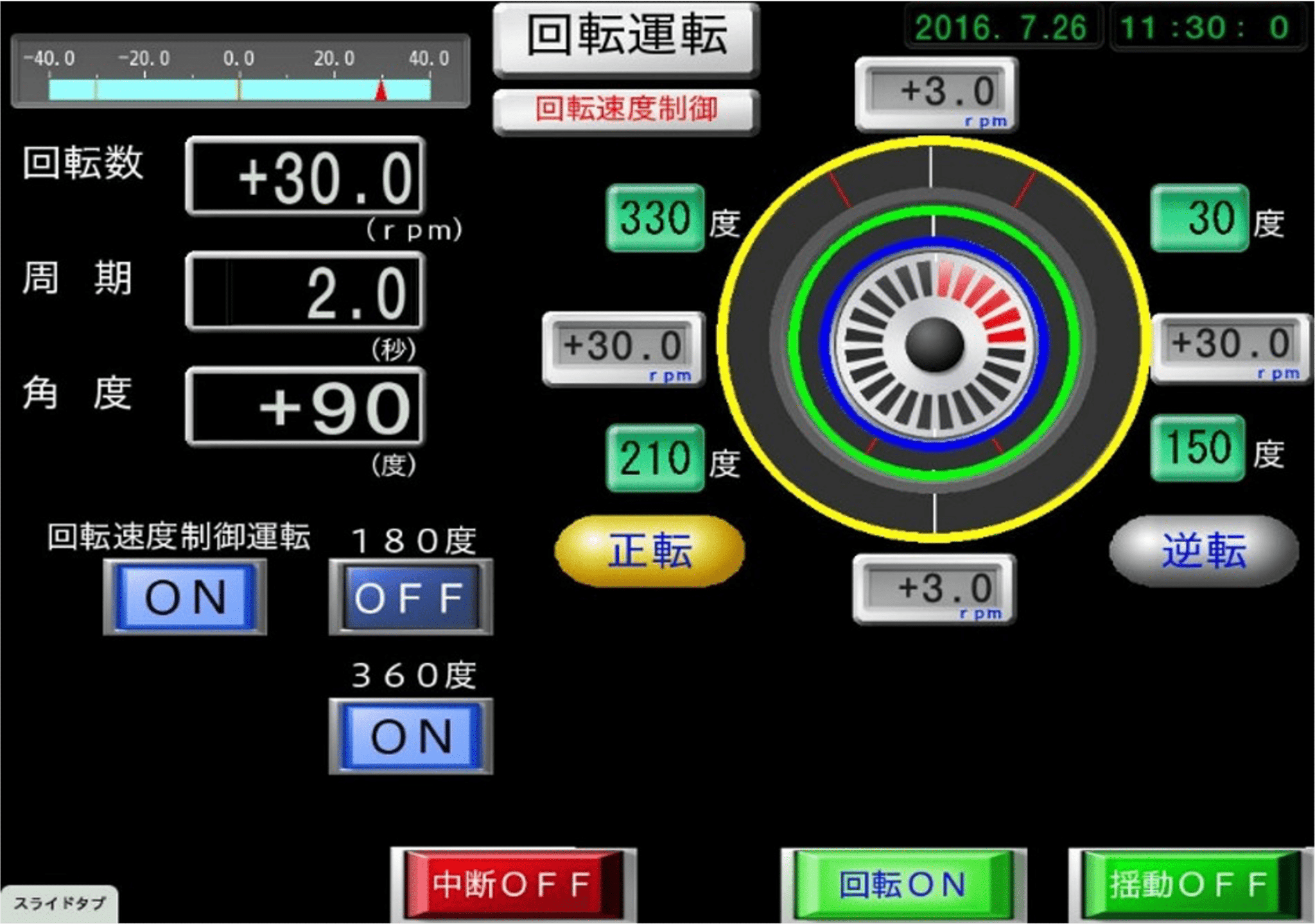Click the 角度 +90 degrees input field
Screen dimensions: 1315x924
(306, 406)
